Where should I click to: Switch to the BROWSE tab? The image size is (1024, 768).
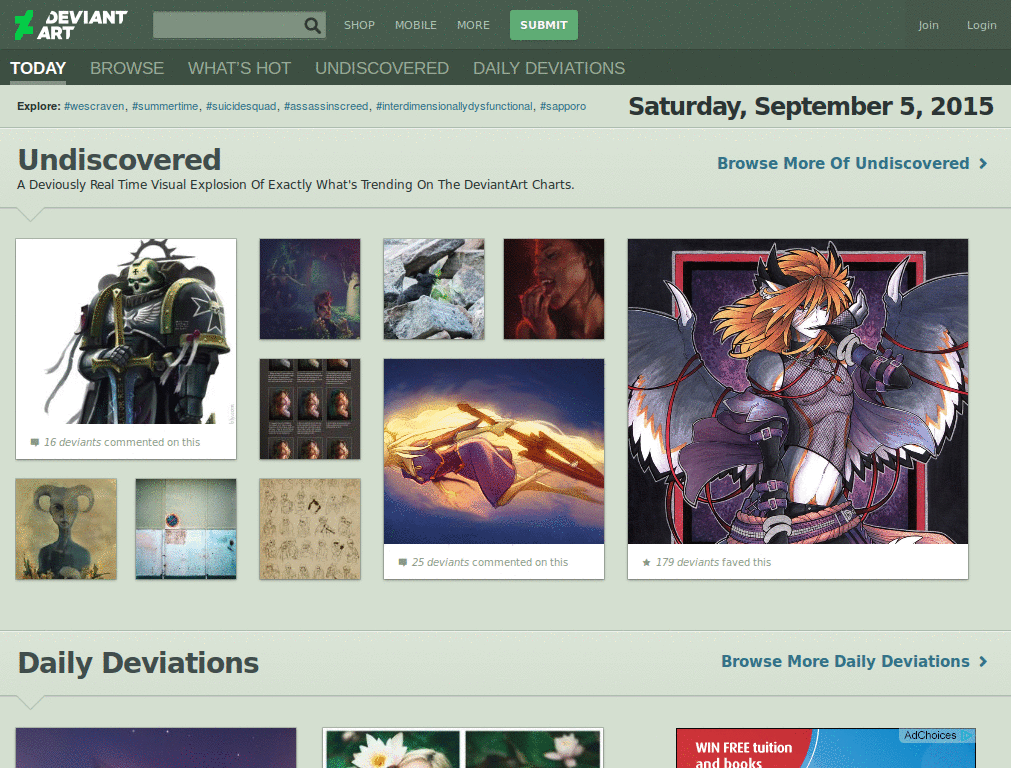point(127,68)
